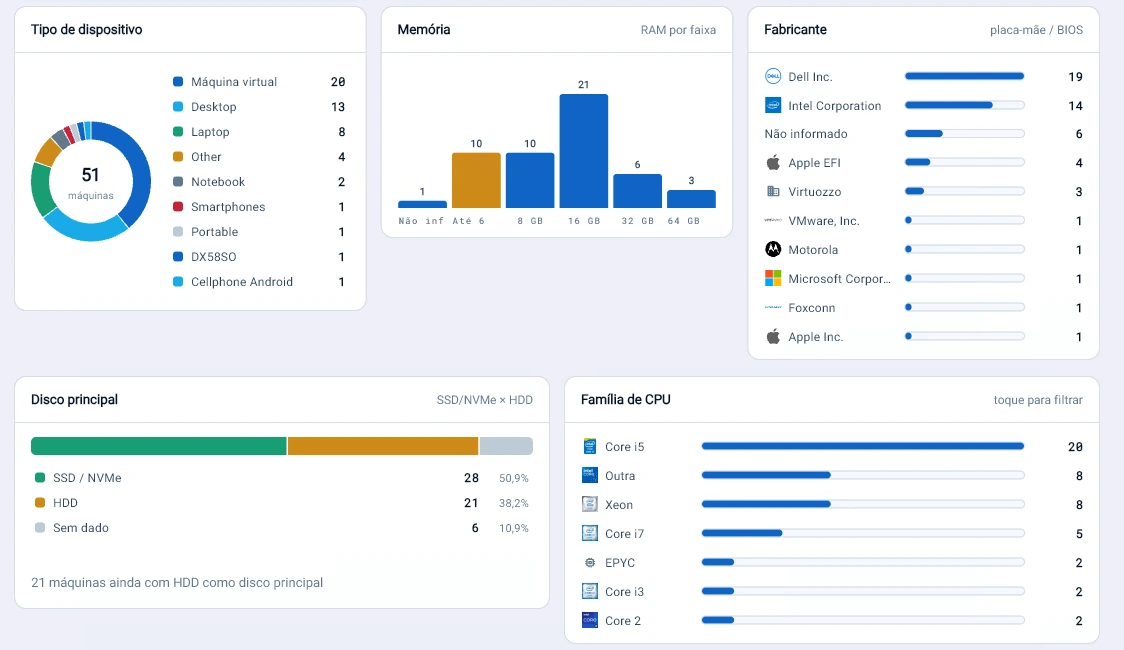Click the SSD / NVMe legend swatch

[40, 477]
